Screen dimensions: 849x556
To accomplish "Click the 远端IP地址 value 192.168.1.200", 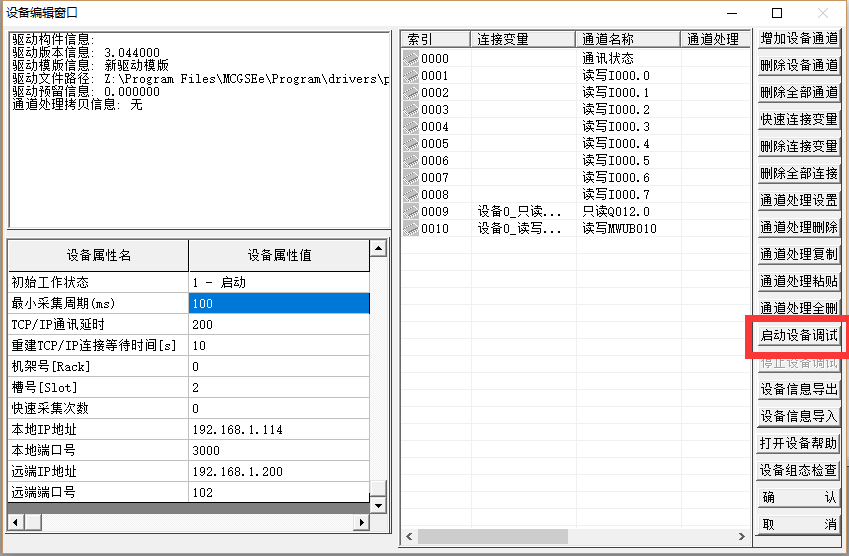I will (278, 471).
